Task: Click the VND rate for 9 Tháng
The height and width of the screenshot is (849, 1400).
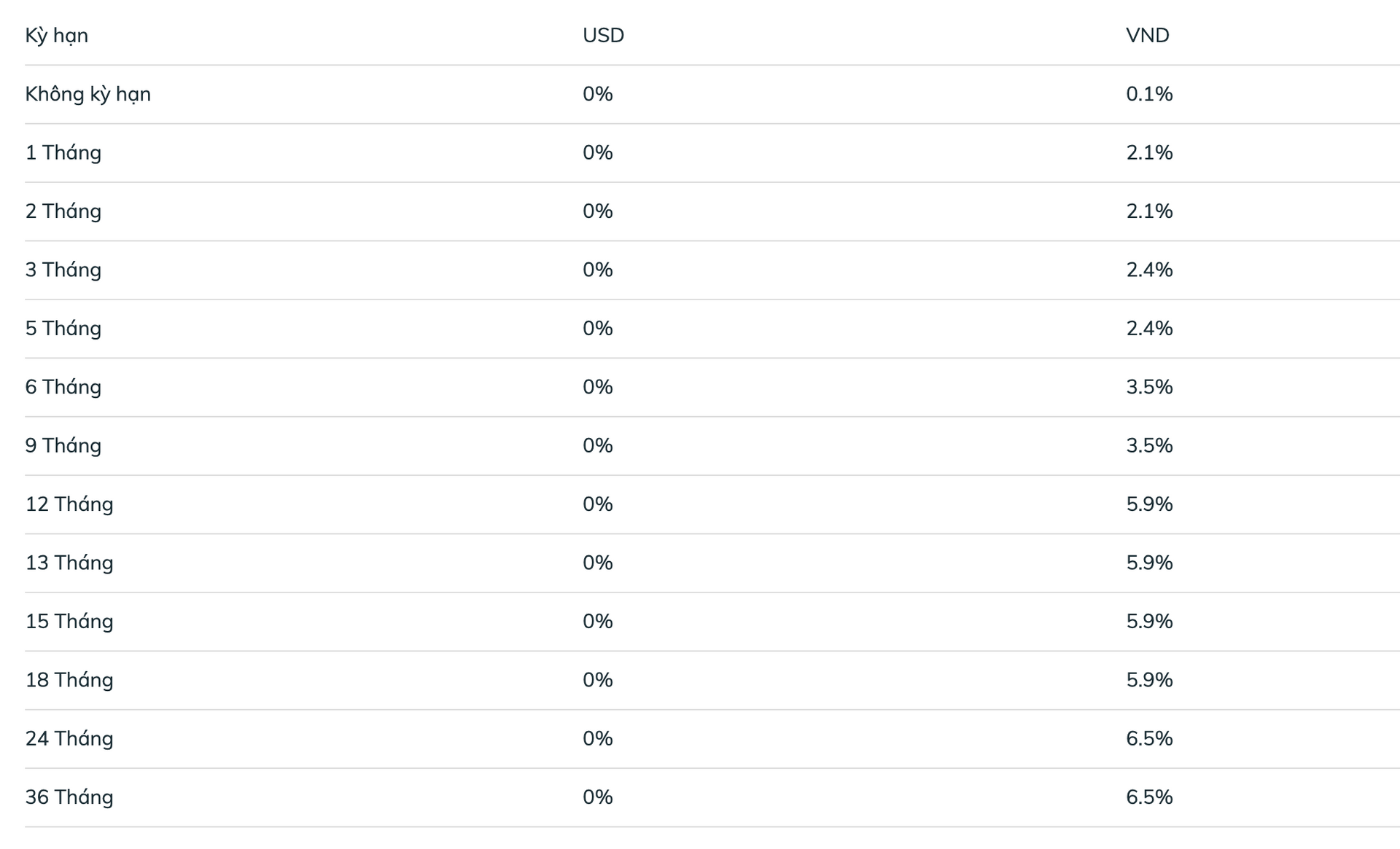Action: [x=1149, y=445]
